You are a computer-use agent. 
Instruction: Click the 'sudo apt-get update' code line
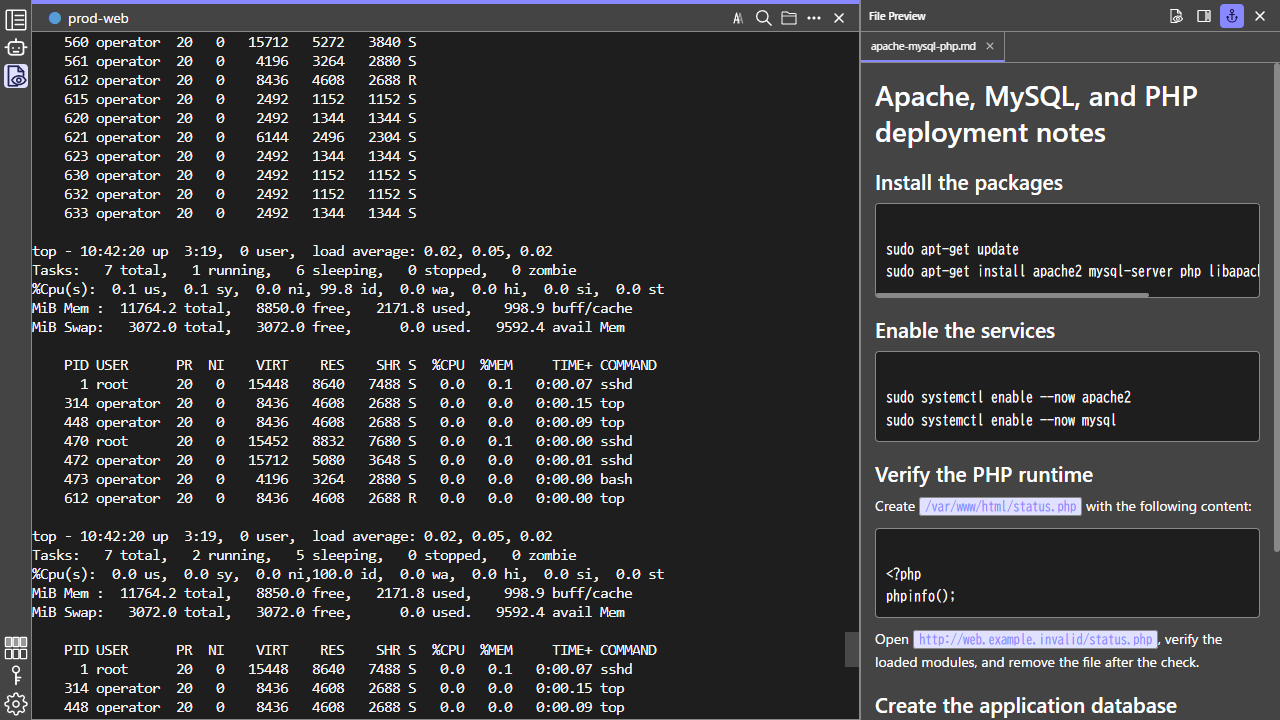pyautogui.click(x=952, y=249)
